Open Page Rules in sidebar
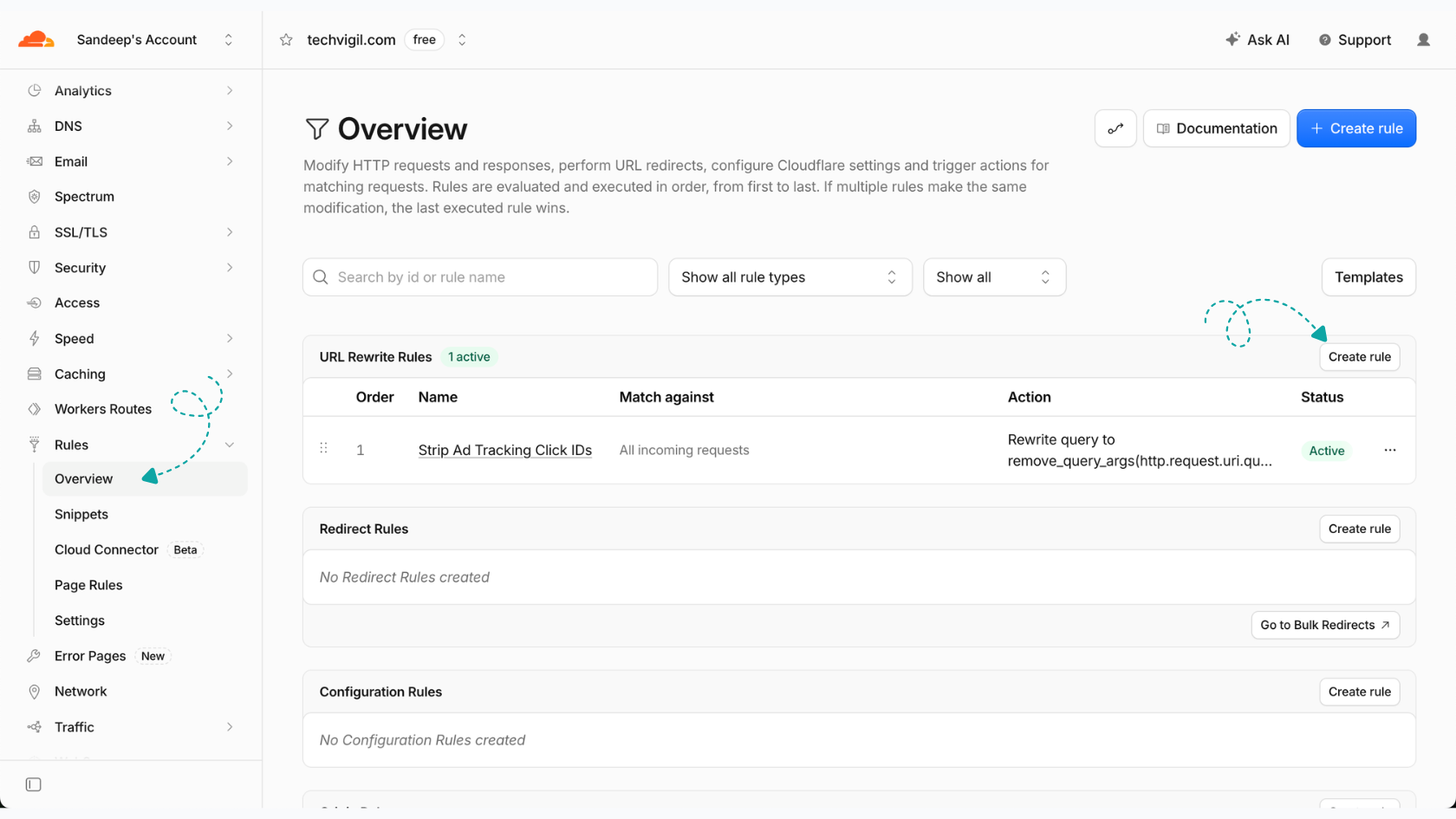 88,586
